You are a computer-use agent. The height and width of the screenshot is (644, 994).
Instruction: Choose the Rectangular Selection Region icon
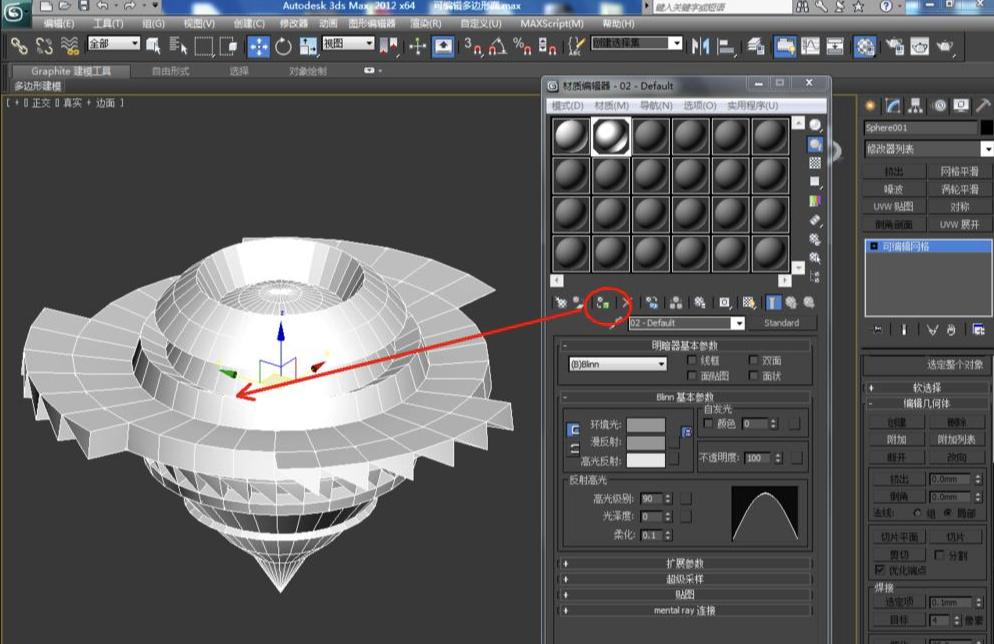click(x=203, y=46)
